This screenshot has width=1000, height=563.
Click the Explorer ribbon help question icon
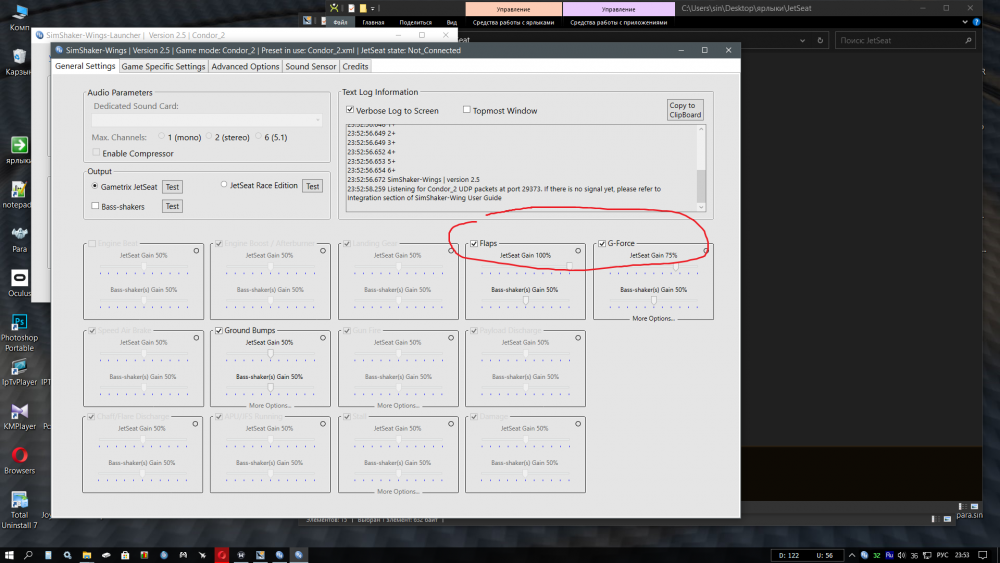tap(976, 22)
